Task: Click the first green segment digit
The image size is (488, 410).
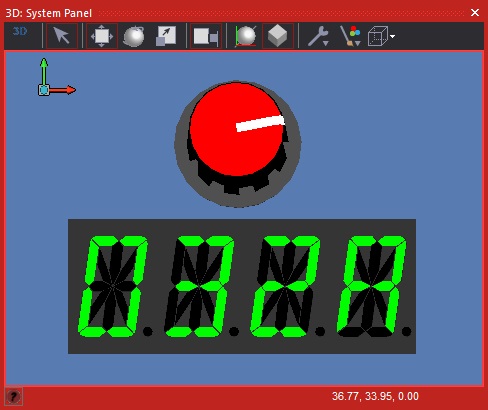Action: (113, 286)
